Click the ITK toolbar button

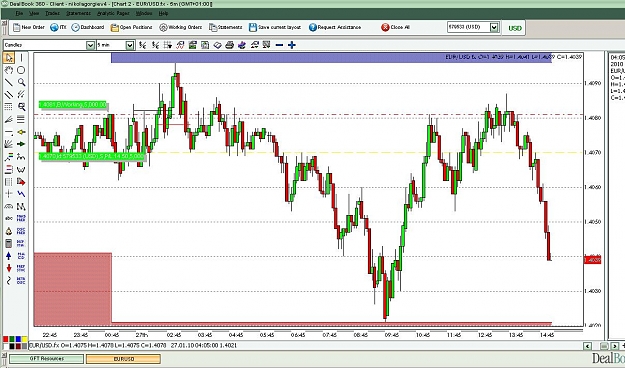point(58,27)
